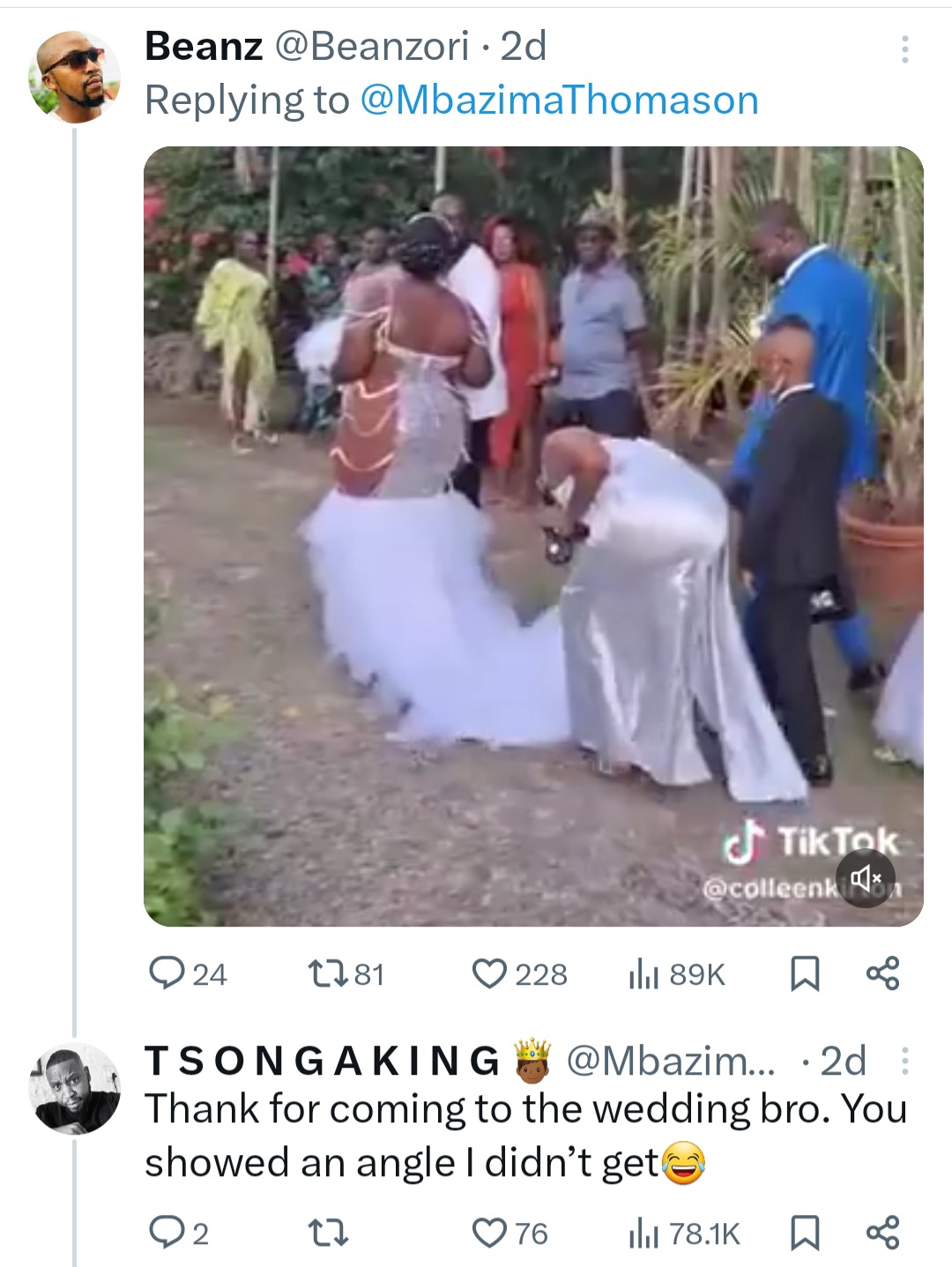Reply to Beanz's video tweet
The height and width of the screenshot is (1267, 952).
click(x=165, y=973)
